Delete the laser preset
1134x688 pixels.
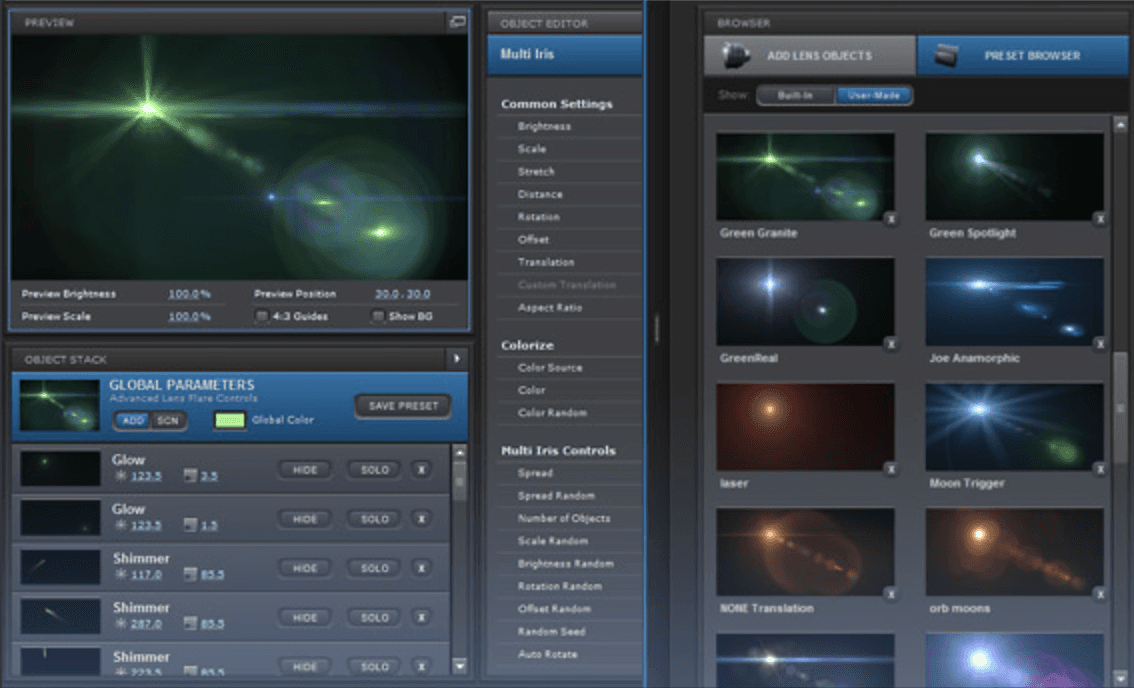[891, 469]
